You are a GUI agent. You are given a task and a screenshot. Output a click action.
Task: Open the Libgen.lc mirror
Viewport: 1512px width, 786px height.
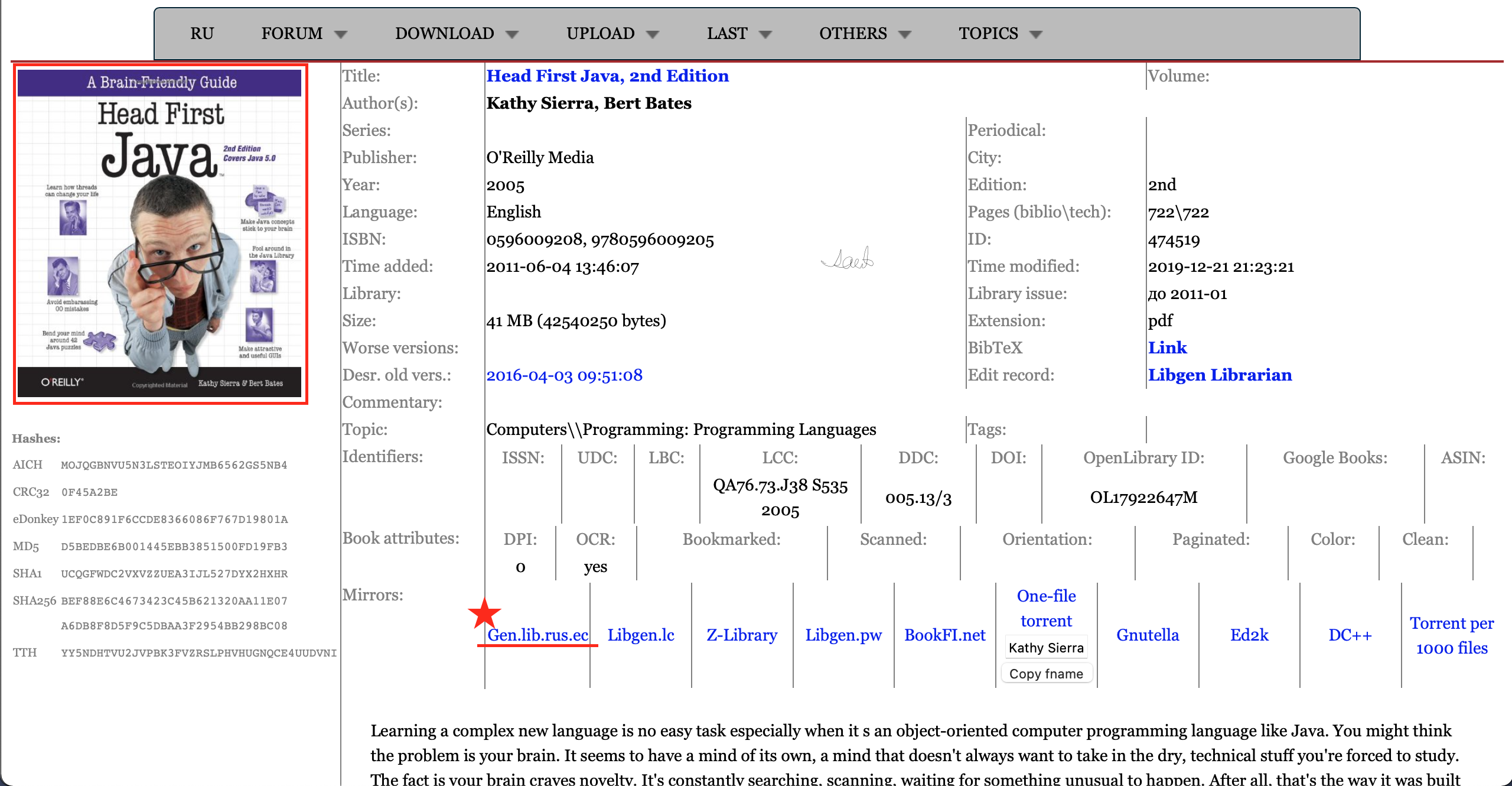point(640,635)
